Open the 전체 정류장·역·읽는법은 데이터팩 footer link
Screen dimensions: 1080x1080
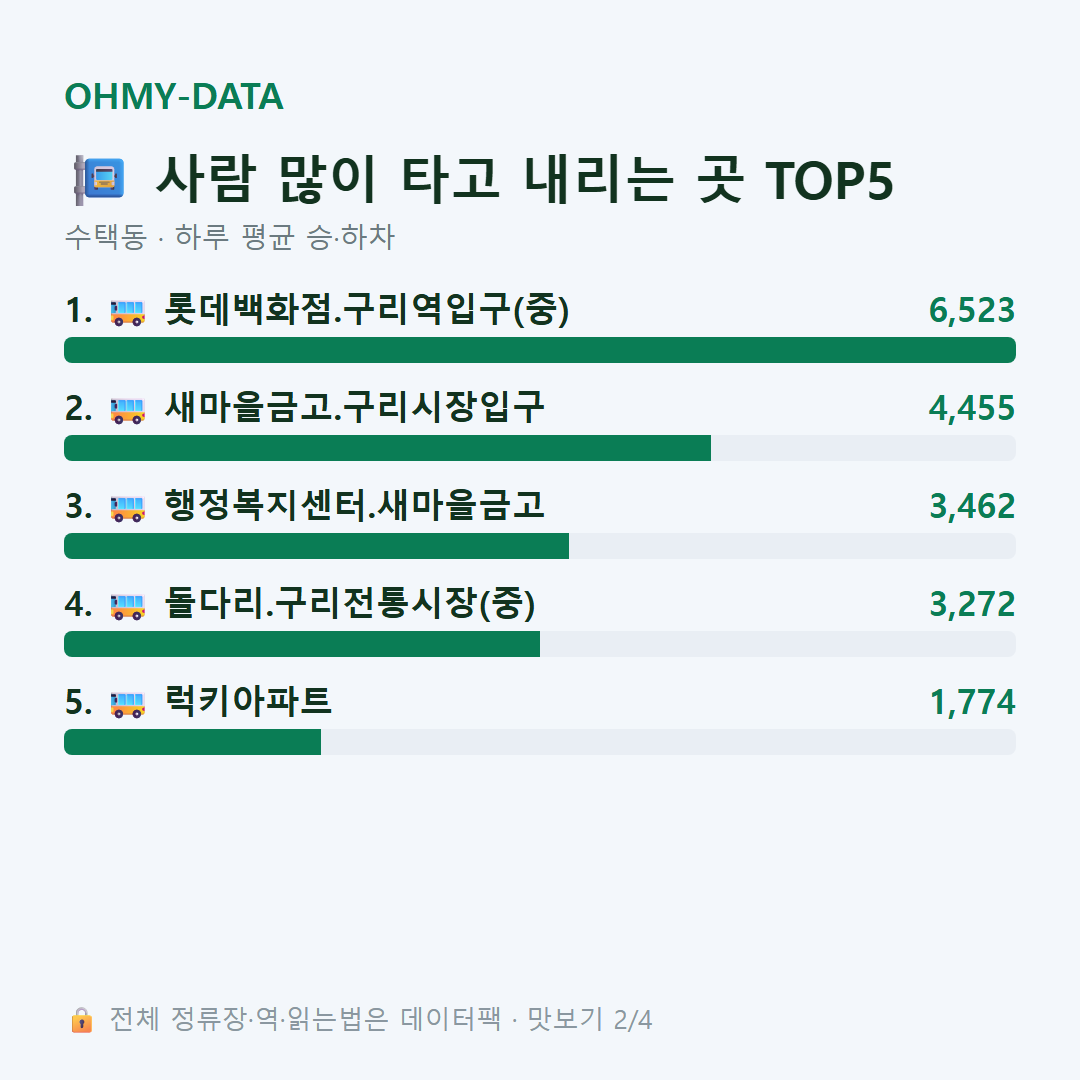pyautogui.click(x=305, y=1019)
